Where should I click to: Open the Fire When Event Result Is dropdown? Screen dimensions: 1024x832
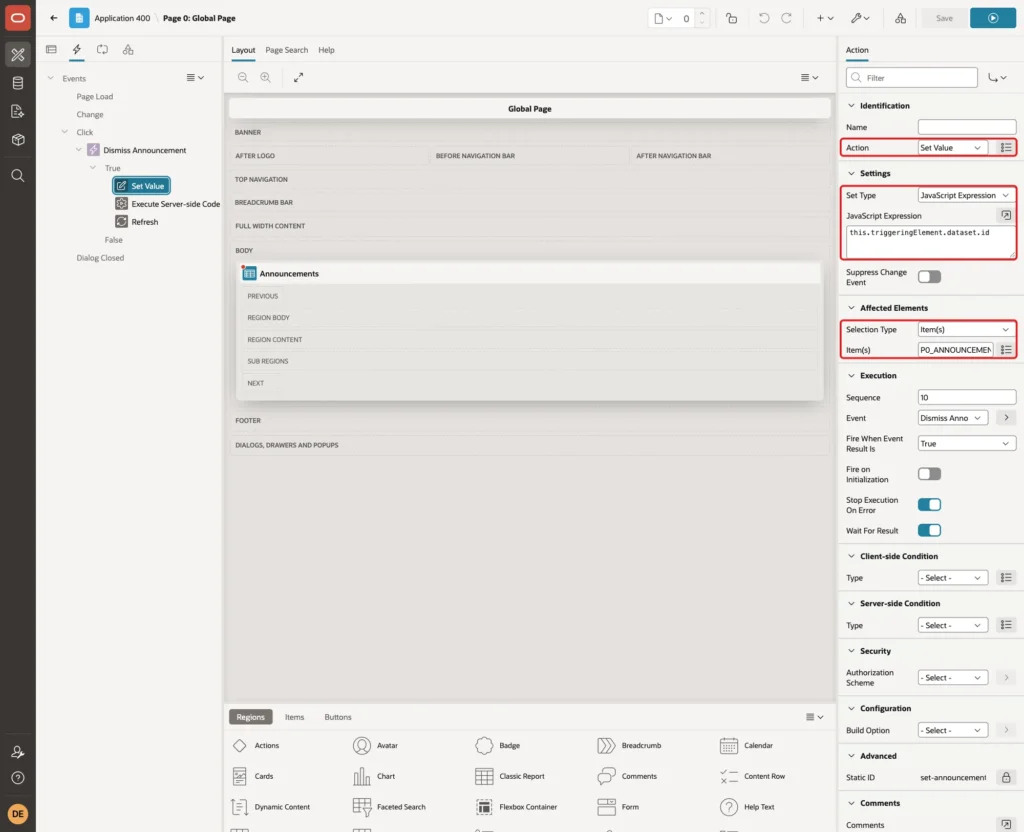[967, 443]
